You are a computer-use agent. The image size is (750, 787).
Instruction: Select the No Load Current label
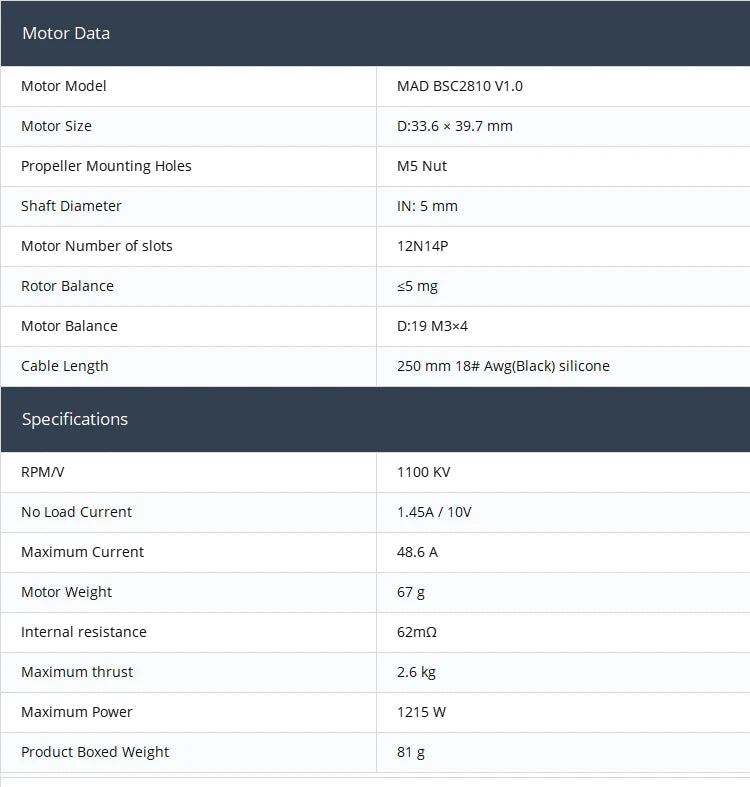tap(76, 512)
